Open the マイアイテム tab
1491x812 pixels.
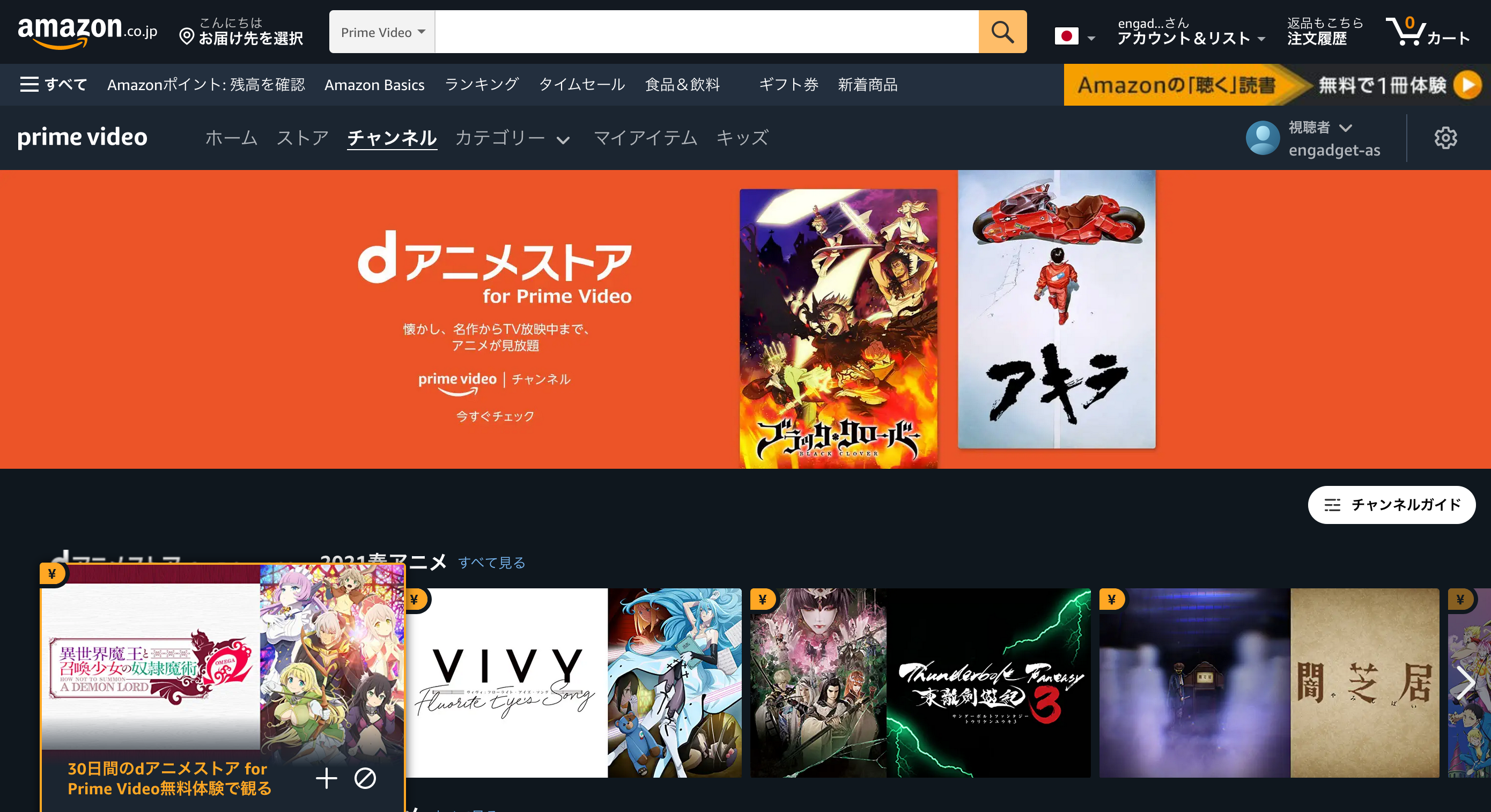pyautogui.click(x=645, y=138)
